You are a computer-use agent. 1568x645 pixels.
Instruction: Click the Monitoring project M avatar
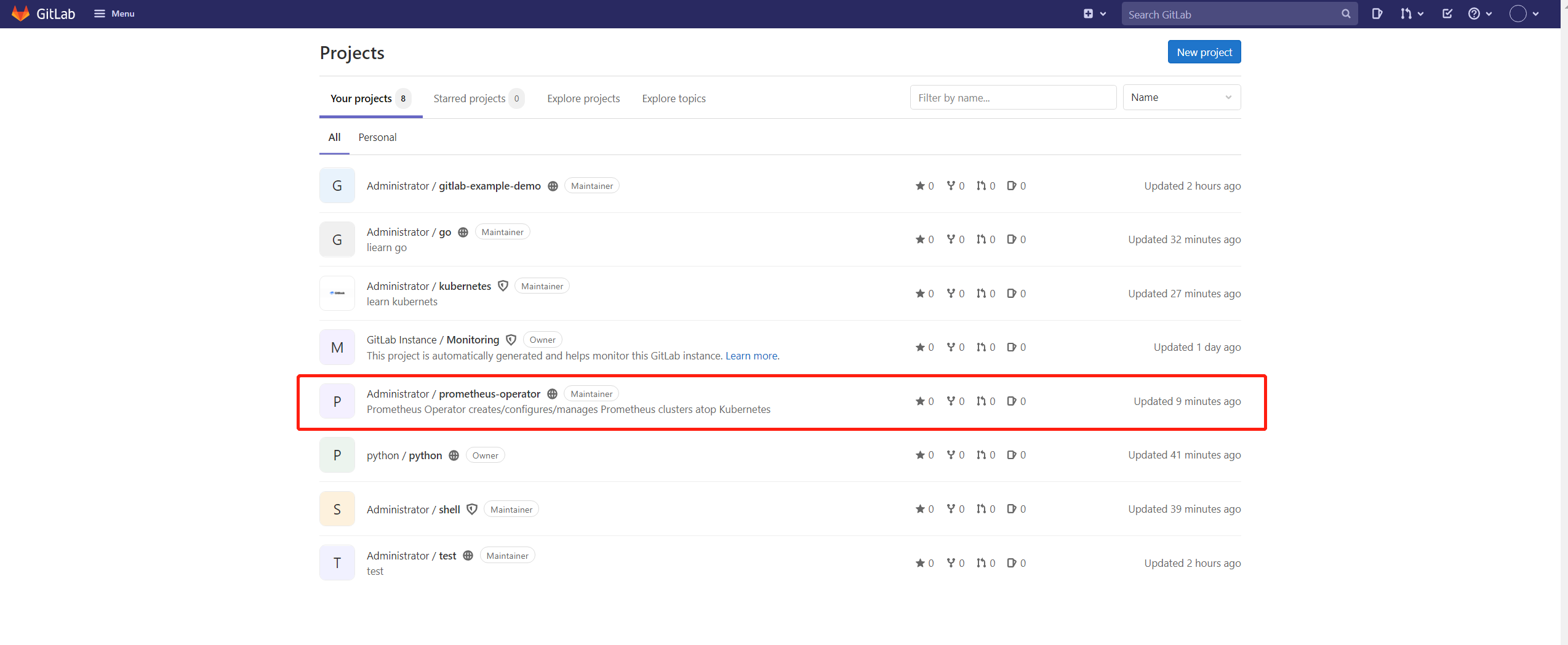(337, 348)
